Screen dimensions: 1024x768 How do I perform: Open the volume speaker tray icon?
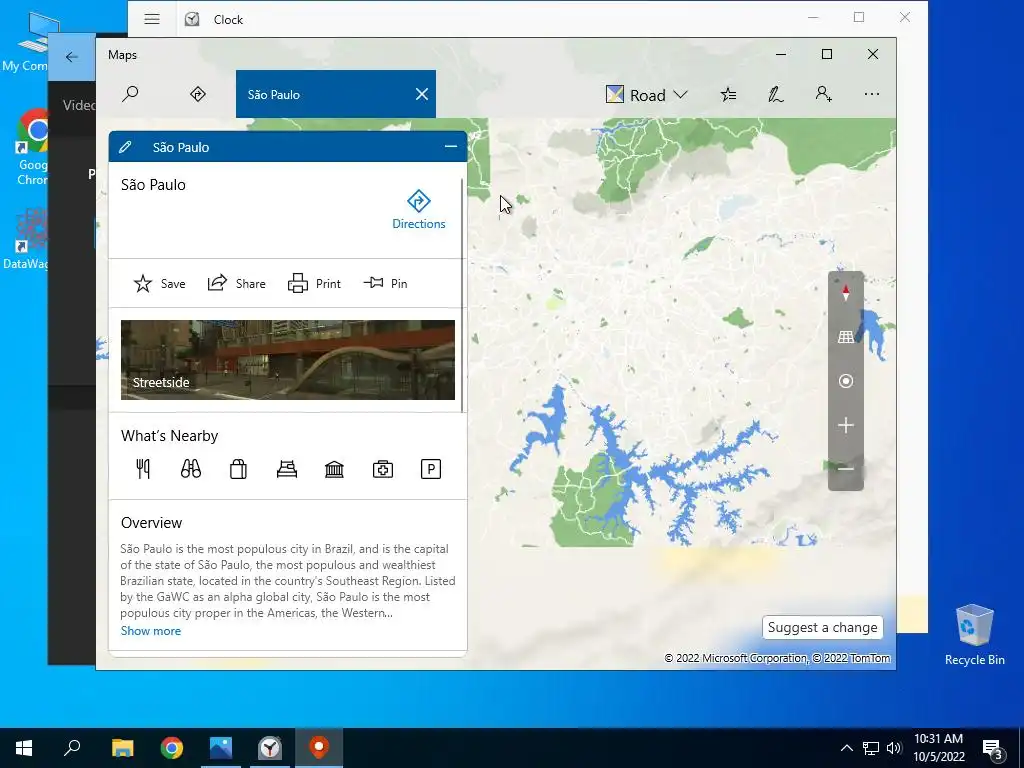coord(894,748)
